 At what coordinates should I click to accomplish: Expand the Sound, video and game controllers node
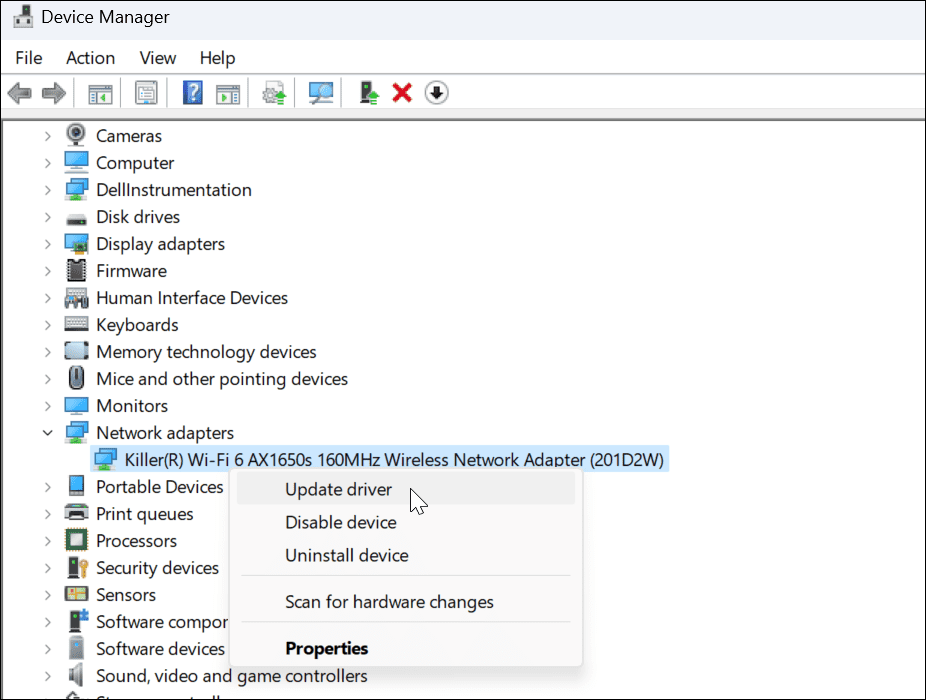[x=48, y=675]
